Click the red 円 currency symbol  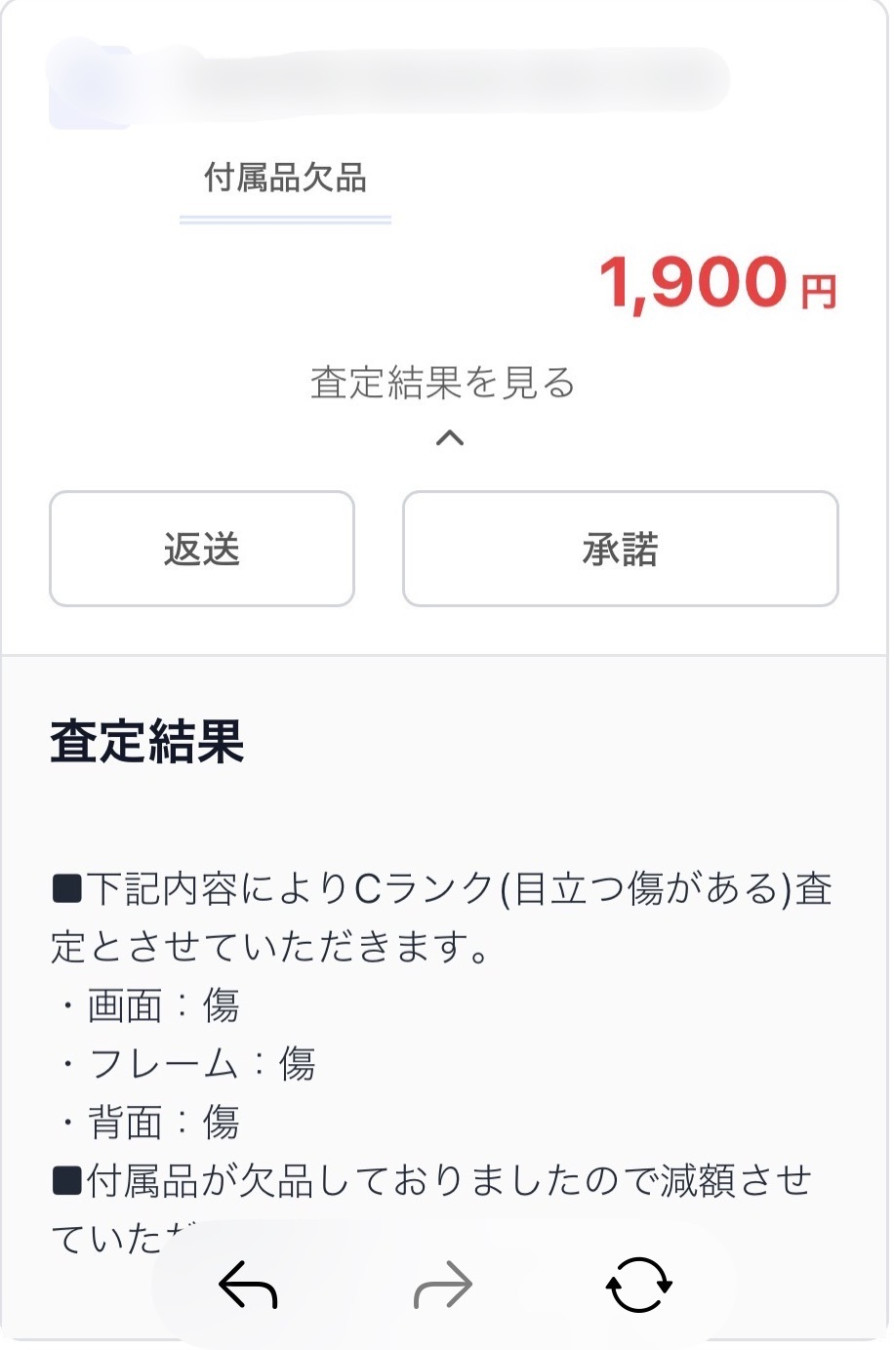click(818, 291)
